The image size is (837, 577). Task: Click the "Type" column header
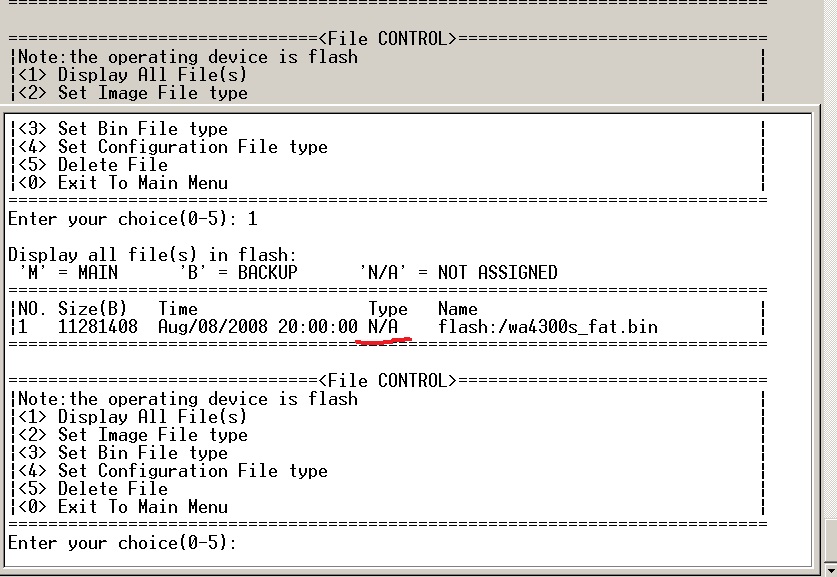[387, 309]
